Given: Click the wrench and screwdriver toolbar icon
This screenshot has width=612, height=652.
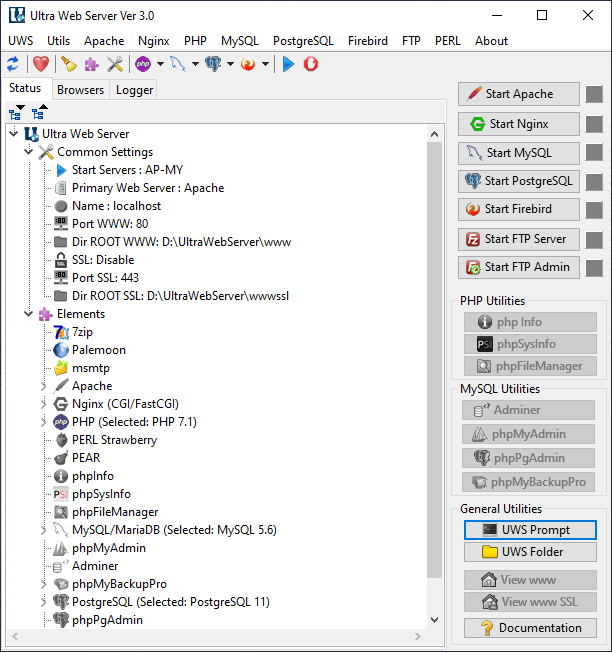Looking at the screenshot, I should click(x=115, y=64).
